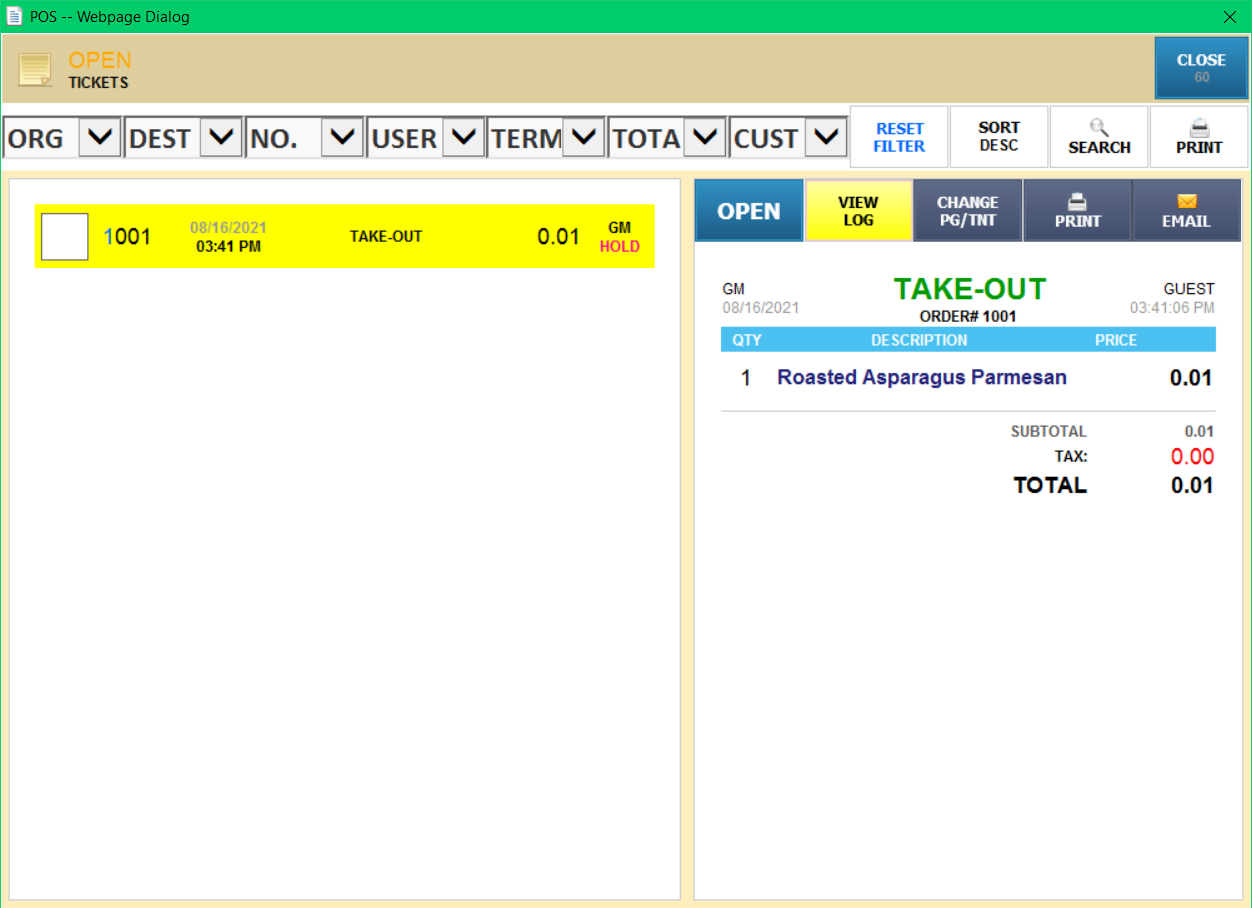The image size is (1252, 908).
Task: Click the Open Tickets notepad icon
Action: point(35,70)
